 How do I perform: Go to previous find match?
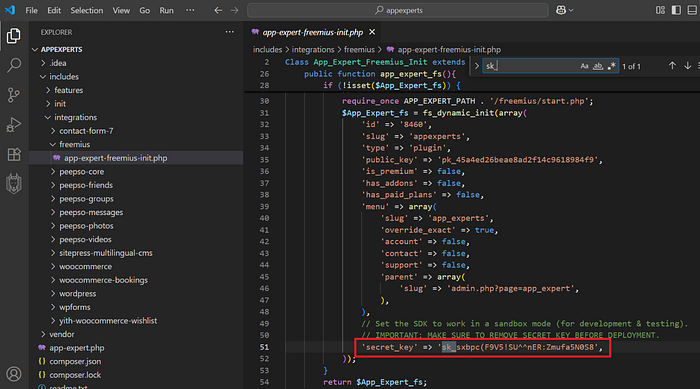[x=672, y=66]
